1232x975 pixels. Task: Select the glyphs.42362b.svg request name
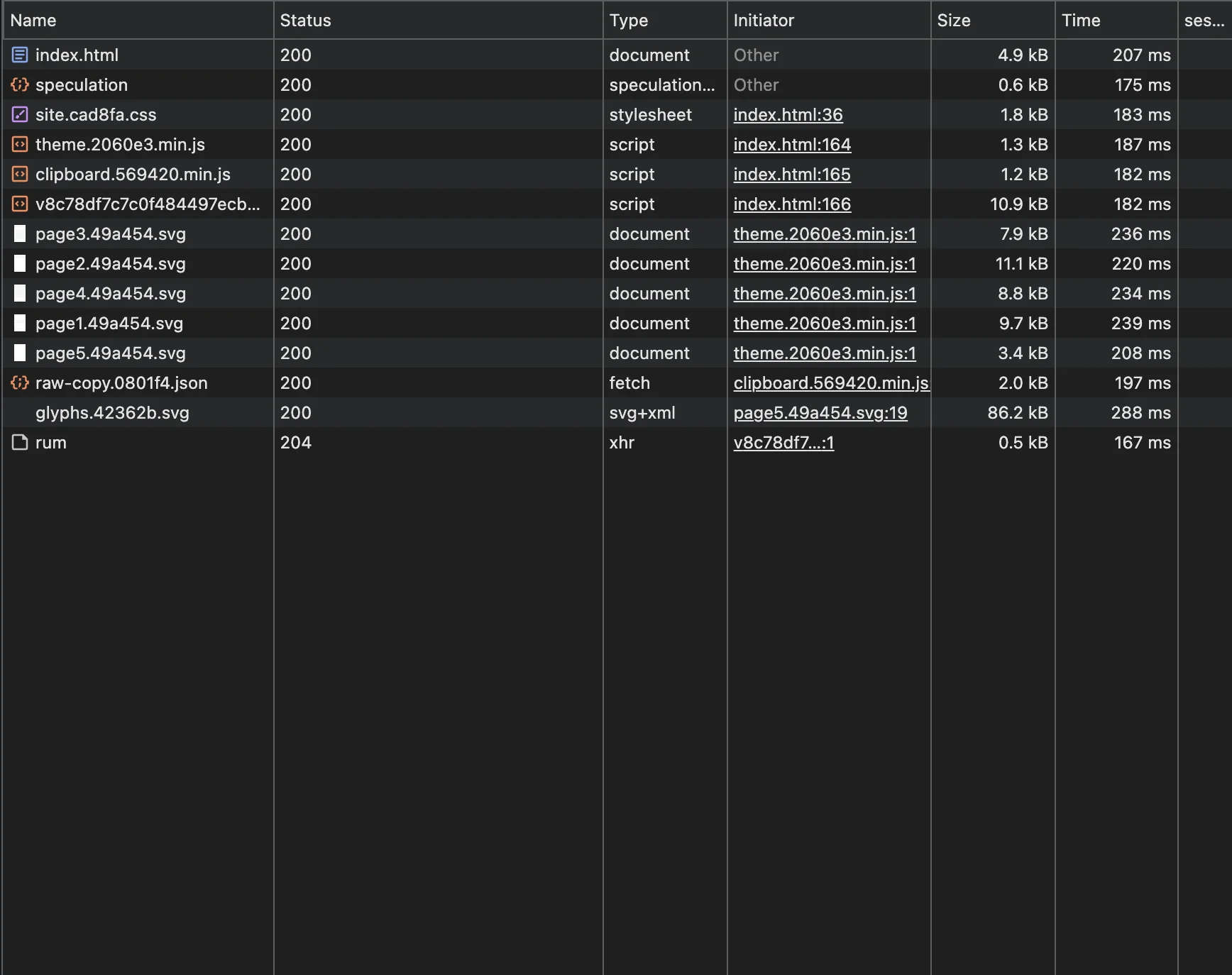click(x=112, y=412)
